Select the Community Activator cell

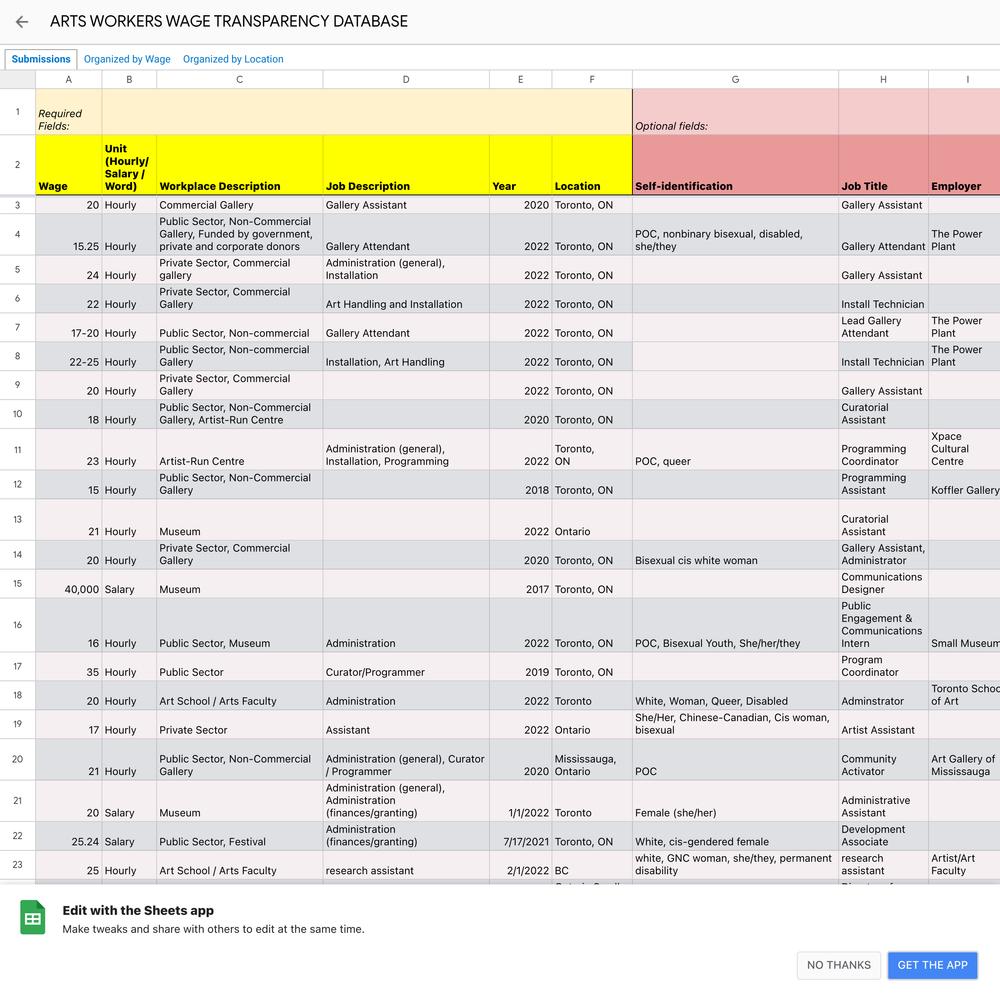click(x=883, y=759)
